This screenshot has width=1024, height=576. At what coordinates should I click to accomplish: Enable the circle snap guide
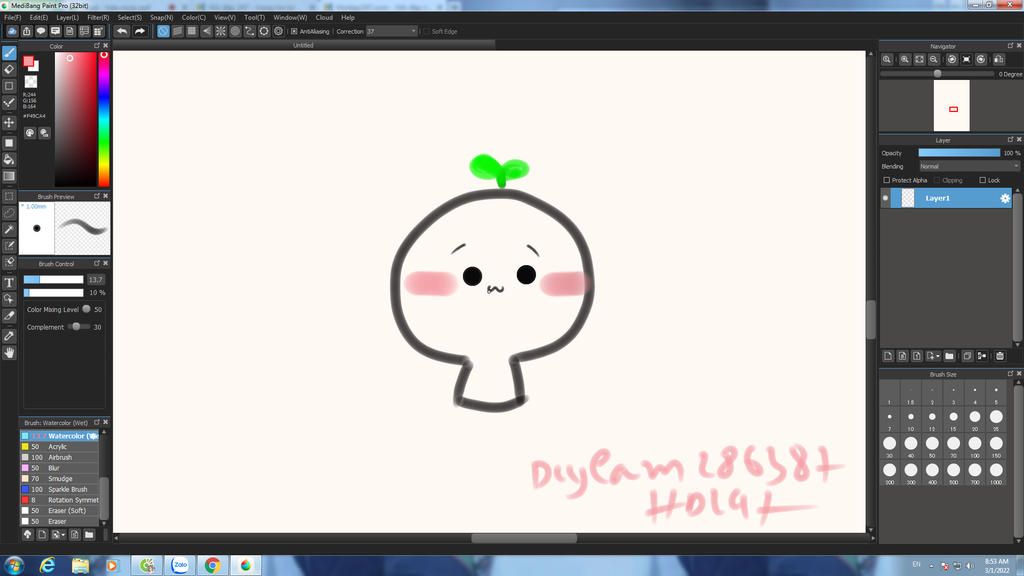point(235,31)
